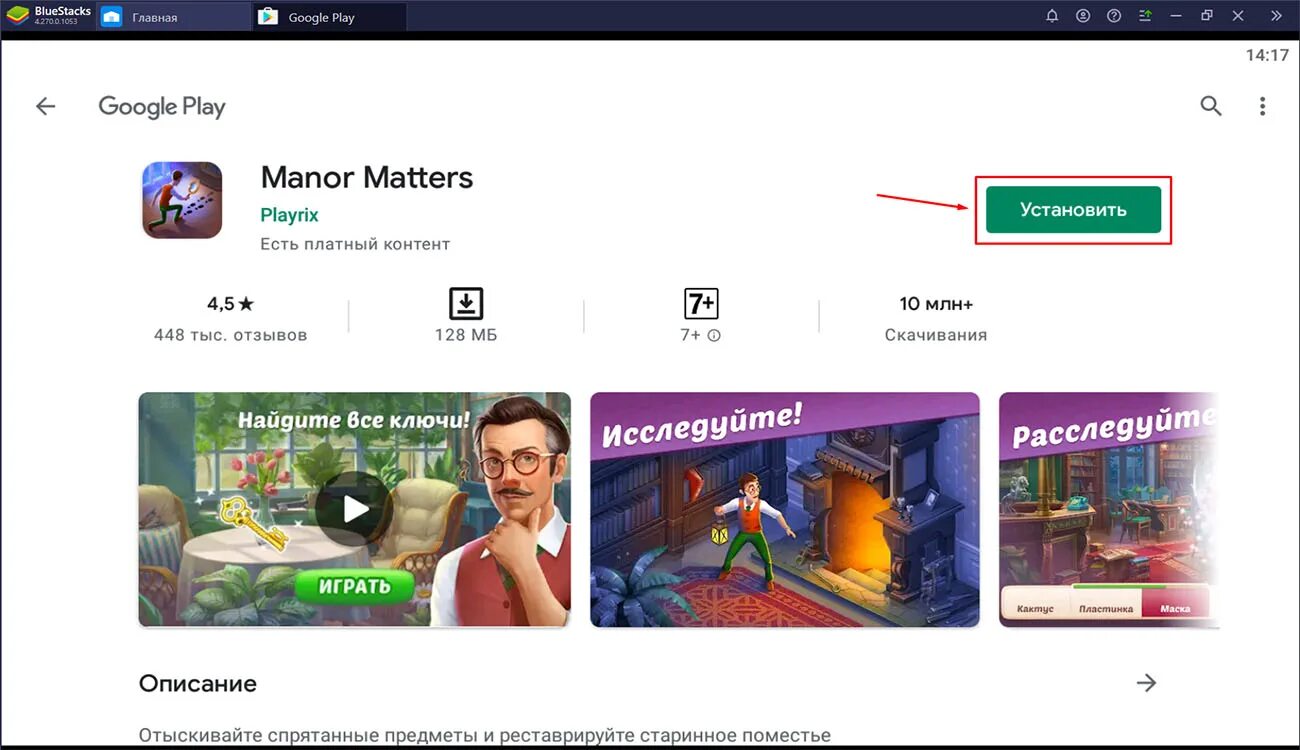Click the Описание section heading
This screenshot has width=1300, height=750.
point(198,684)
